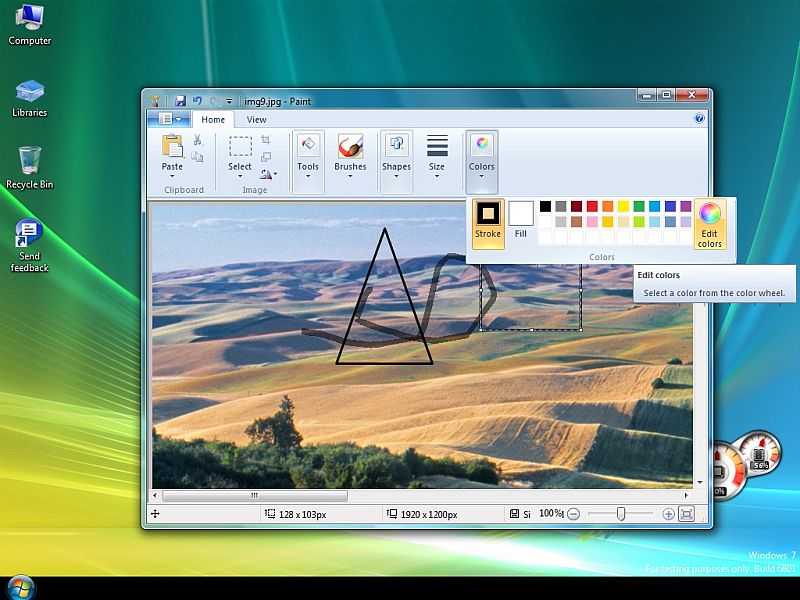Select the Send feedback desktop shortcut
The image size is (800, 600).
(x=30, y=245)
